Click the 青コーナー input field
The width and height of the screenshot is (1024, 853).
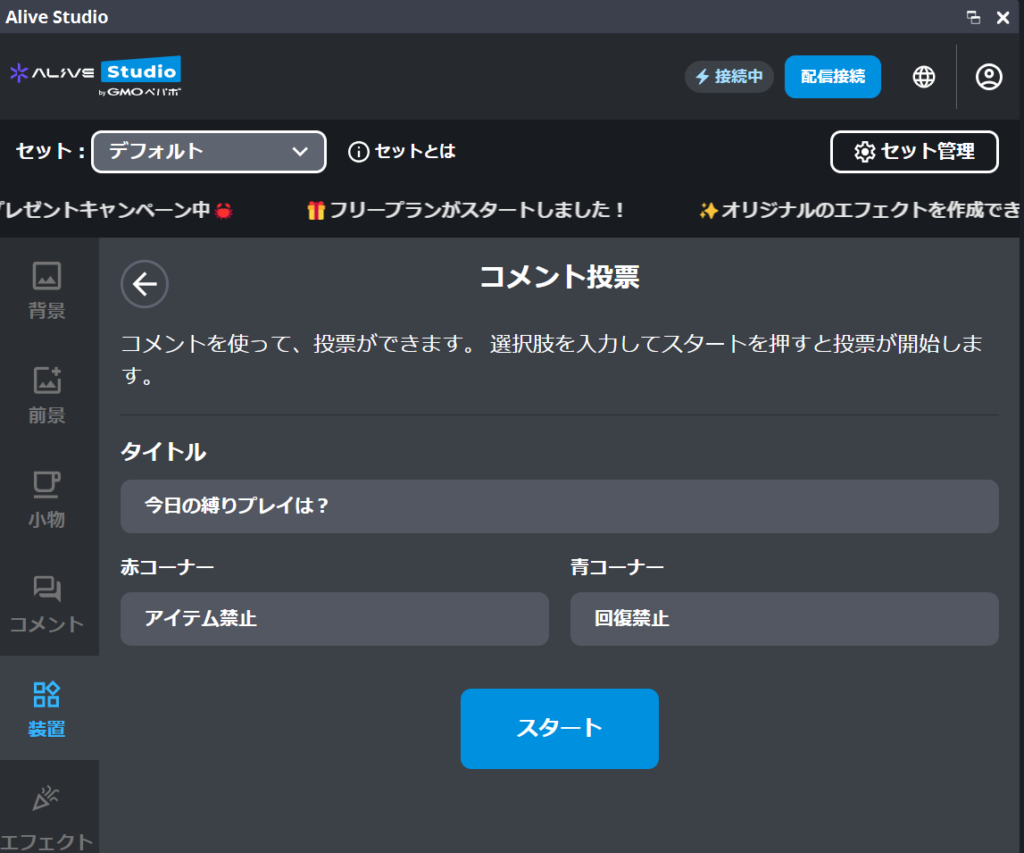[x=784, y=619]
